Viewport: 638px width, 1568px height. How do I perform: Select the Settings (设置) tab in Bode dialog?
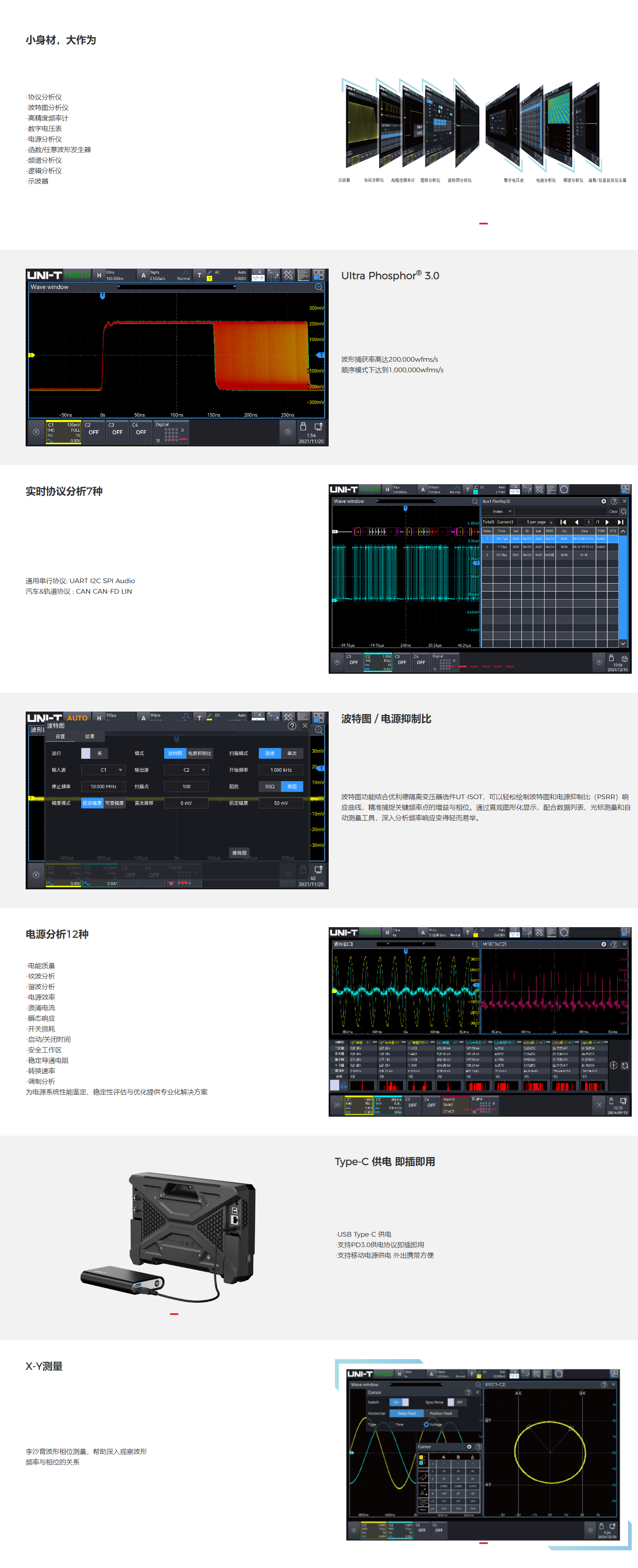pos(60,736)
